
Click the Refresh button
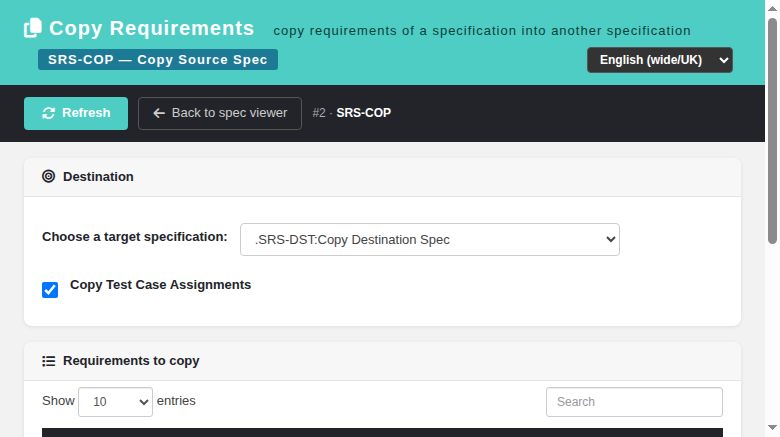pos(76,113)
